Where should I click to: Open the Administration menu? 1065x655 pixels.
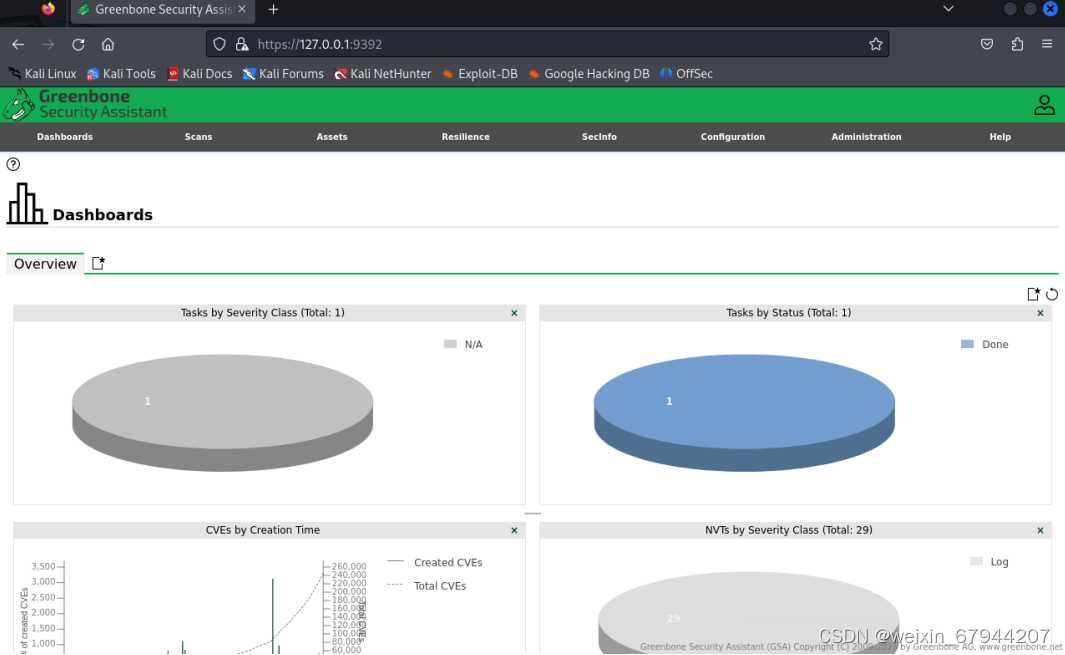[866, 137]
